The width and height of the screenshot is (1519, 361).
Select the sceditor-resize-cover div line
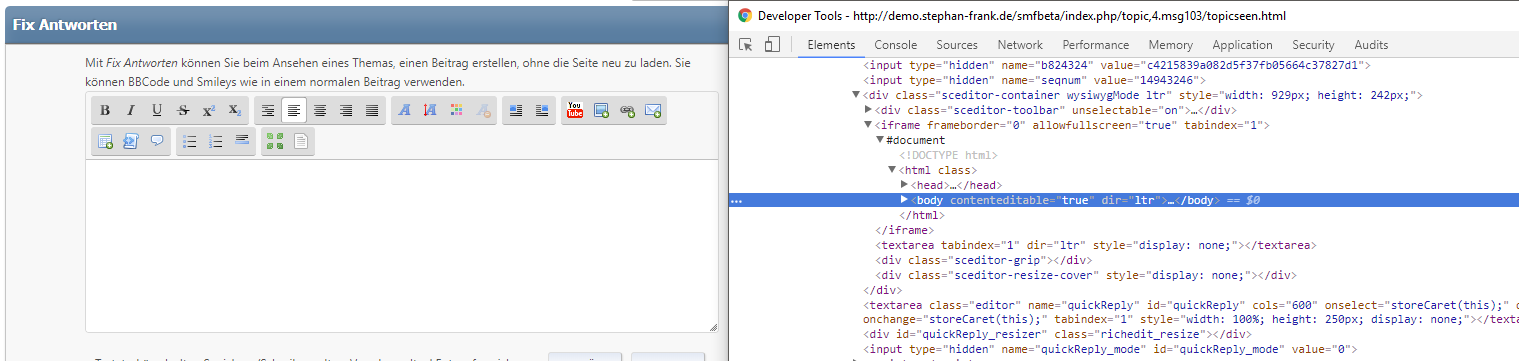tap(1086, 275)
